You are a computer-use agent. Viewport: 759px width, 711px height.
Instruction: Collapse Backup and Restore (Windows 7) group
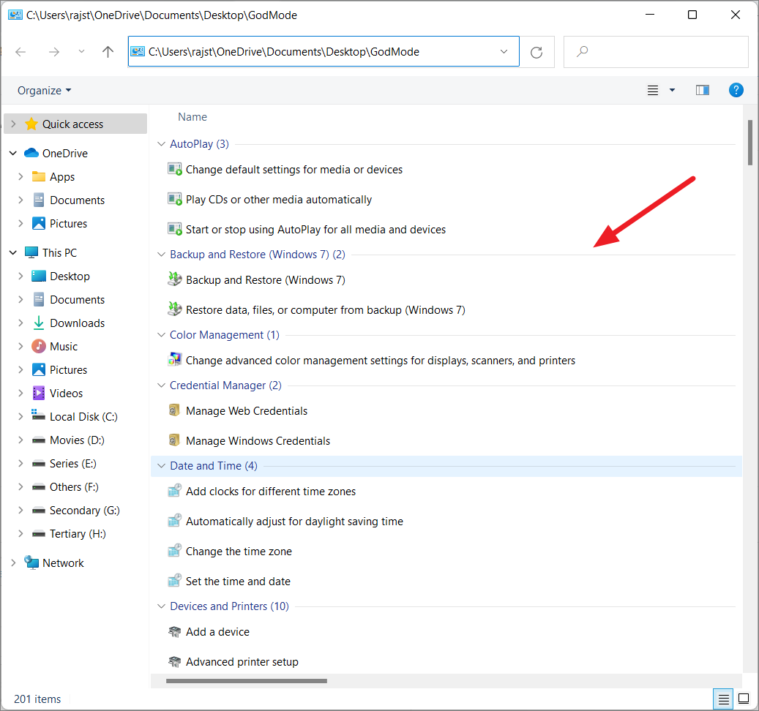(161, 254)
